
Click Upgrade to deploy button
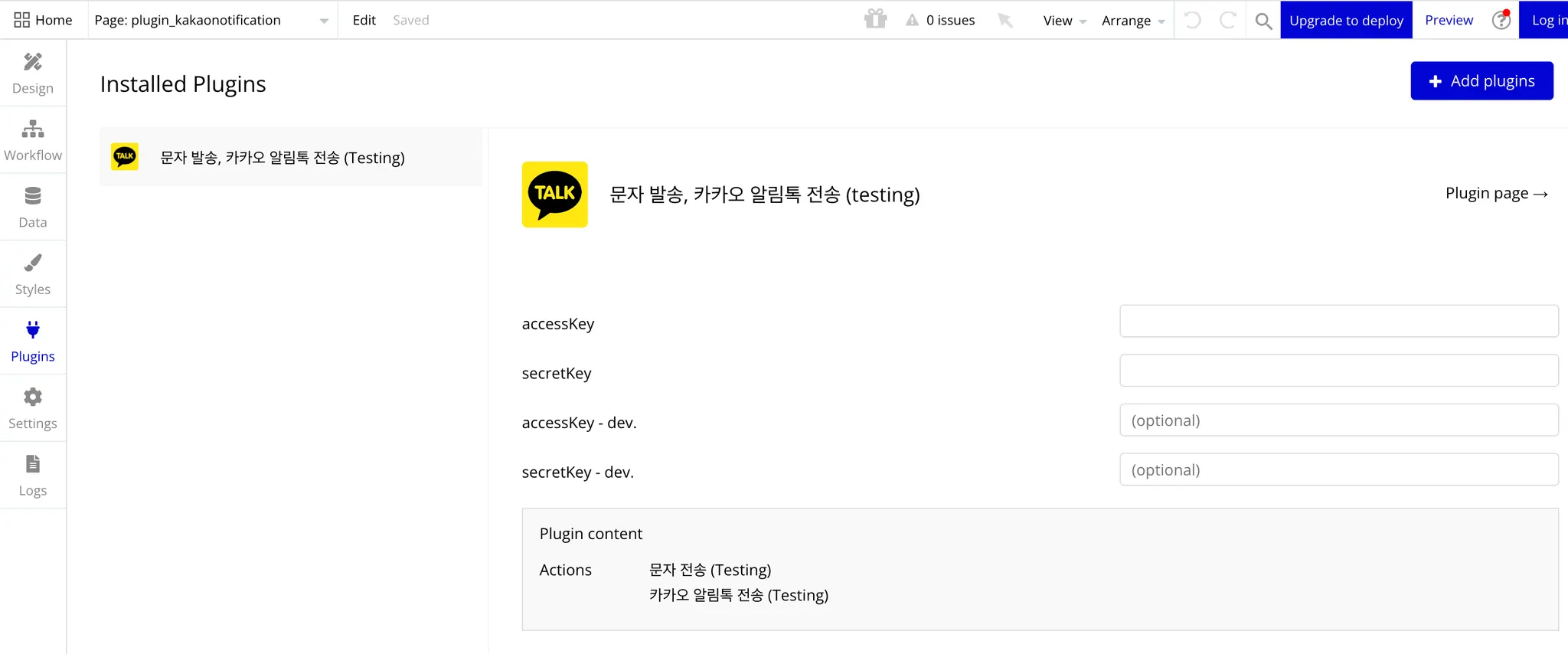click(x=1346, y=20)
